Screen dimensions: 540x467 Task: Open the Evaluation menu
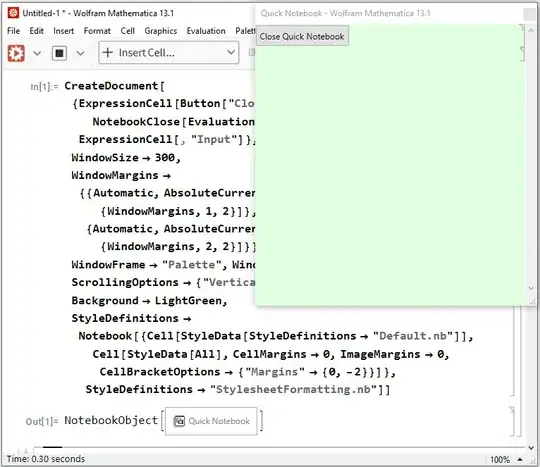point(206,31)
